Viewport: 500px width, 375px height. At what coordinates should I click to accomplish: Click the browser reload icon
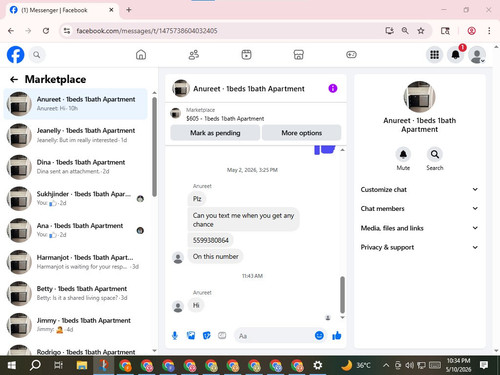click(x=46, y=31)
